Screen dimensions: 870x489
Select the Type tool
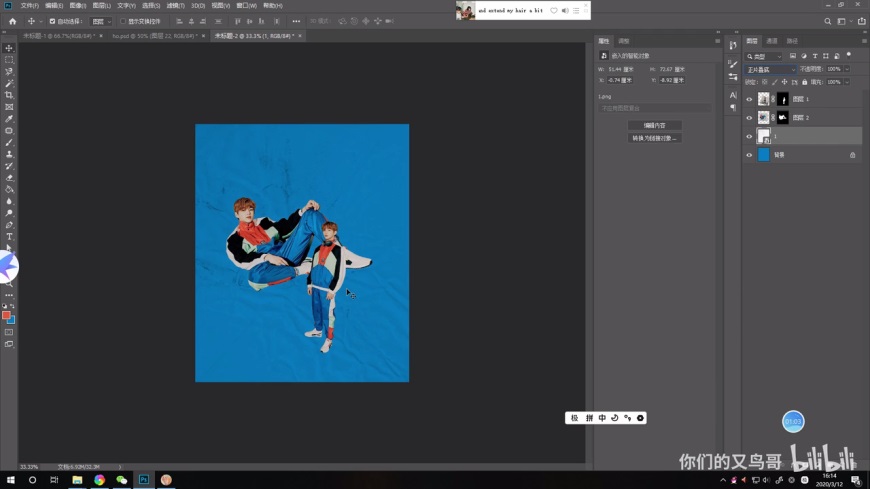(x=9, y=236)
